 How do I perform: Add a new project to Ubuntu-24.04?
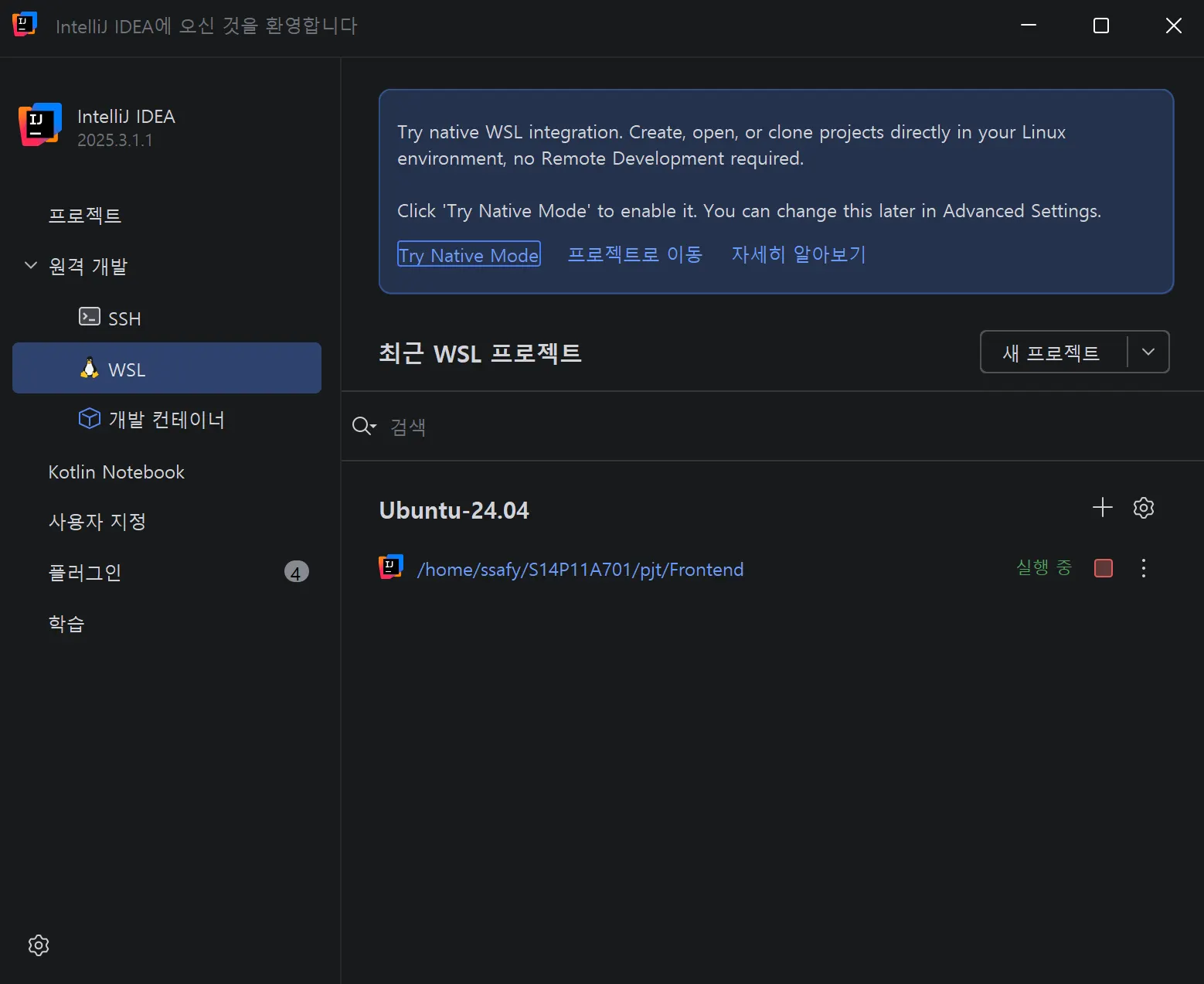1103,507
